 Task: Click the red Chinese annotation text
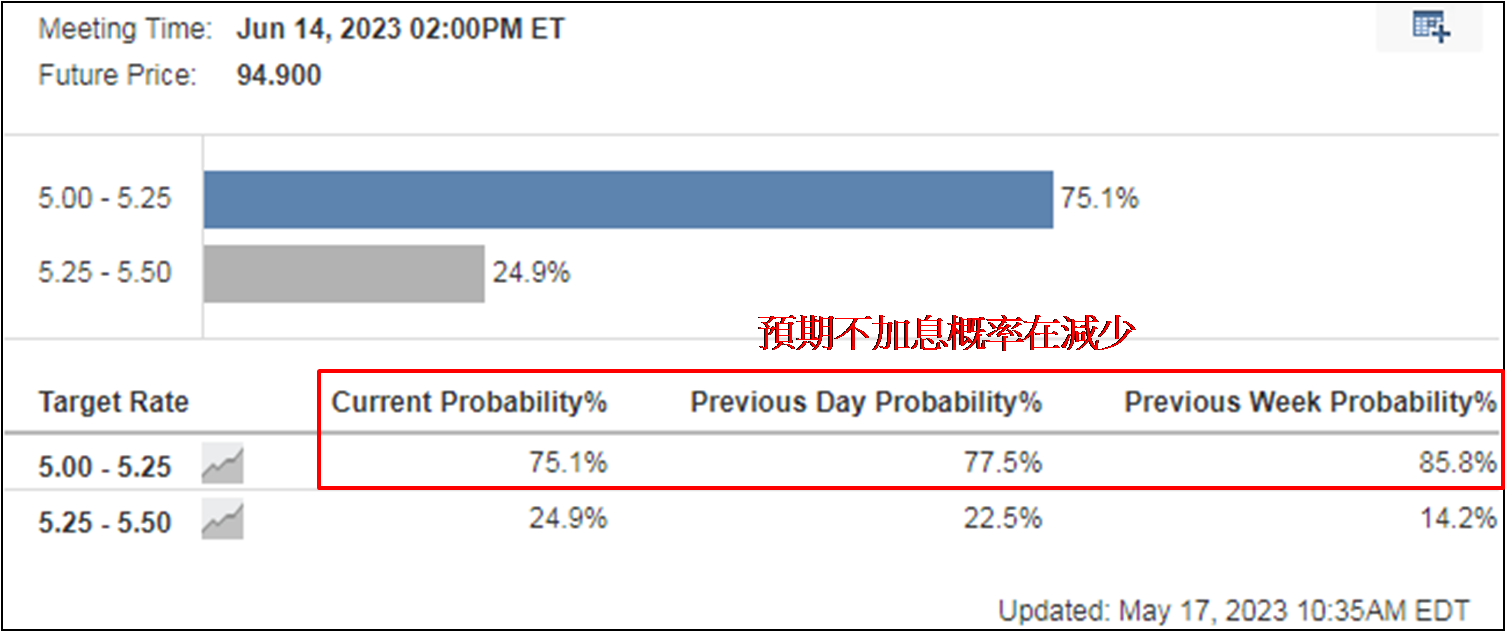pos(945,335)
